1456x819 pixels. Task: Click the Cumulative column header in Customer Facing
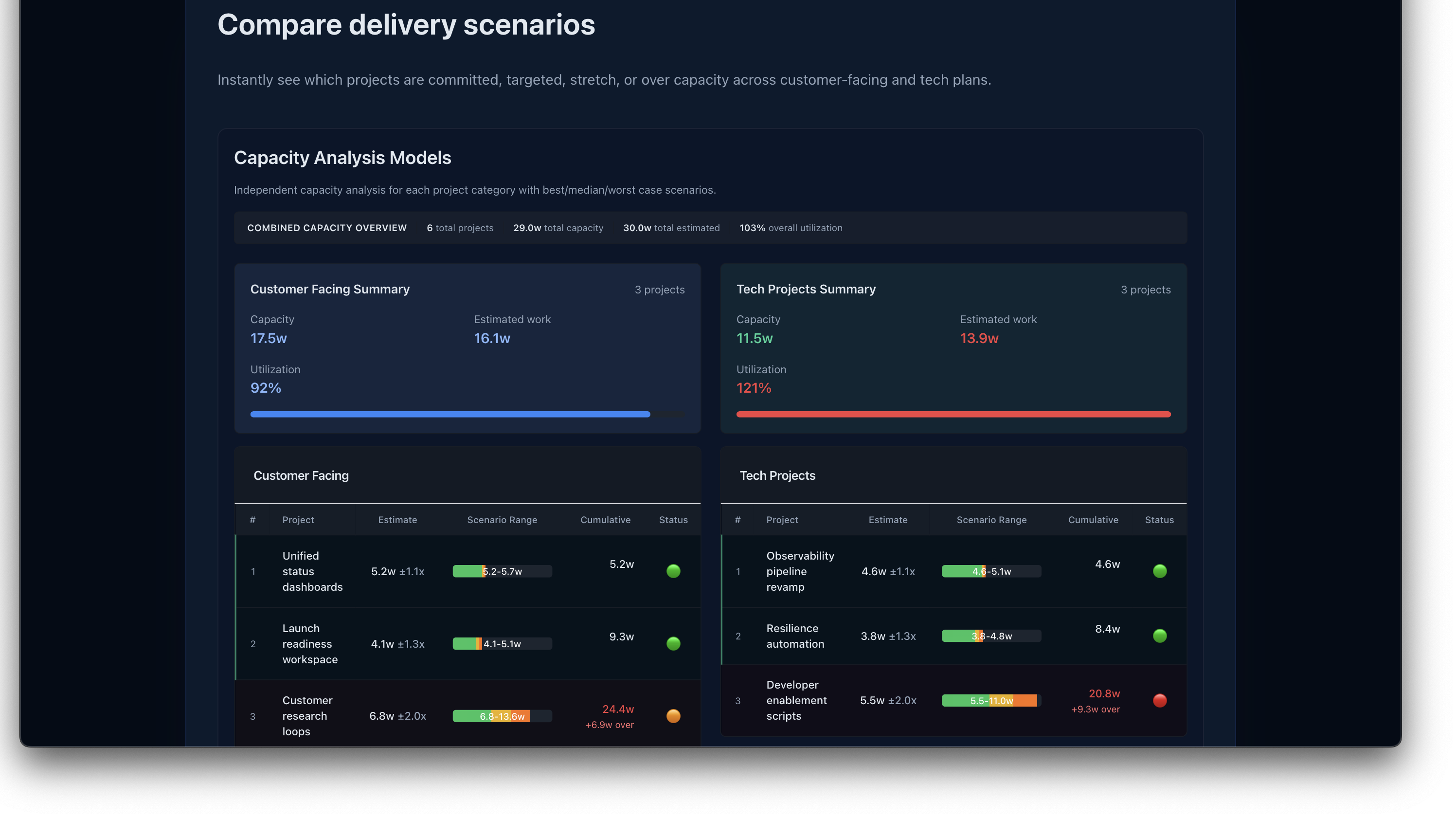coord(605,519)
